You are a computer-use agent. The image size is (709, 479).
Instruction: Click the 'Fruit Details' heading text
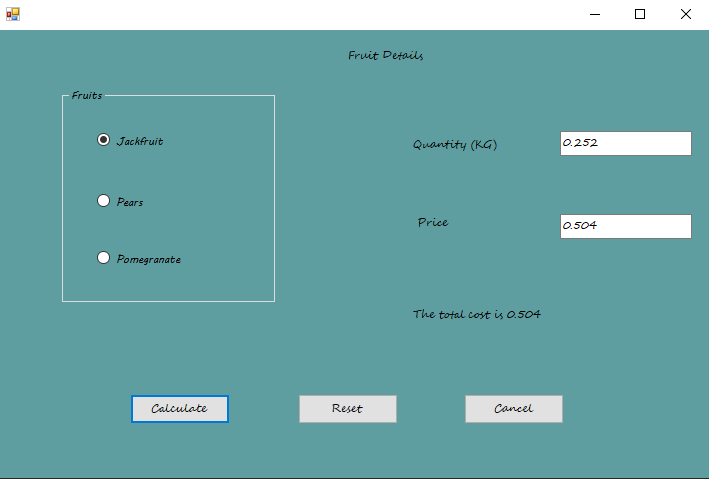pos(386,55)
